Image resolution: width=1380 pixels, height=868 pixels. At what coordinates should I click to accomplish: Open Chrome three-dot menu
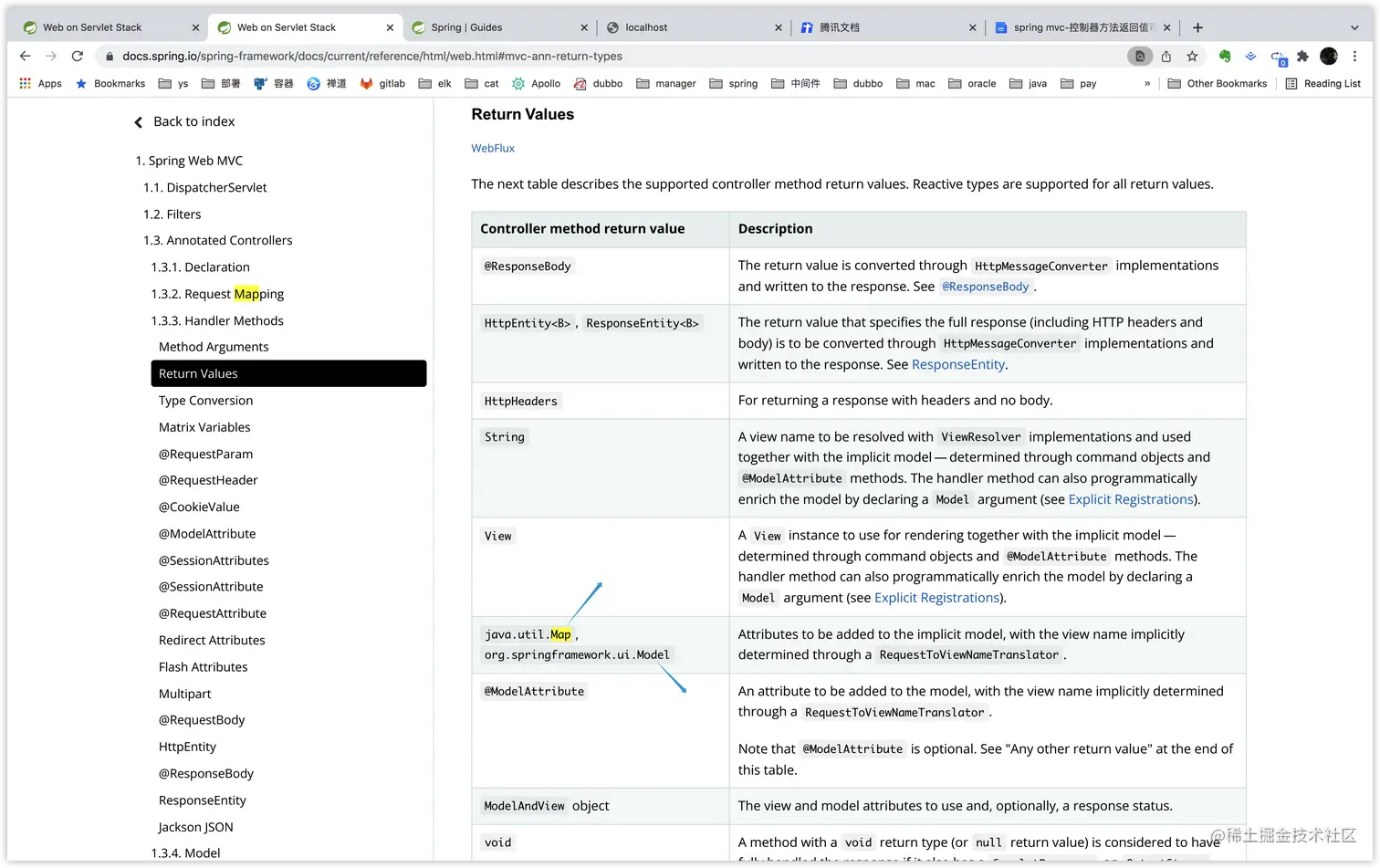click(1355, 57)
